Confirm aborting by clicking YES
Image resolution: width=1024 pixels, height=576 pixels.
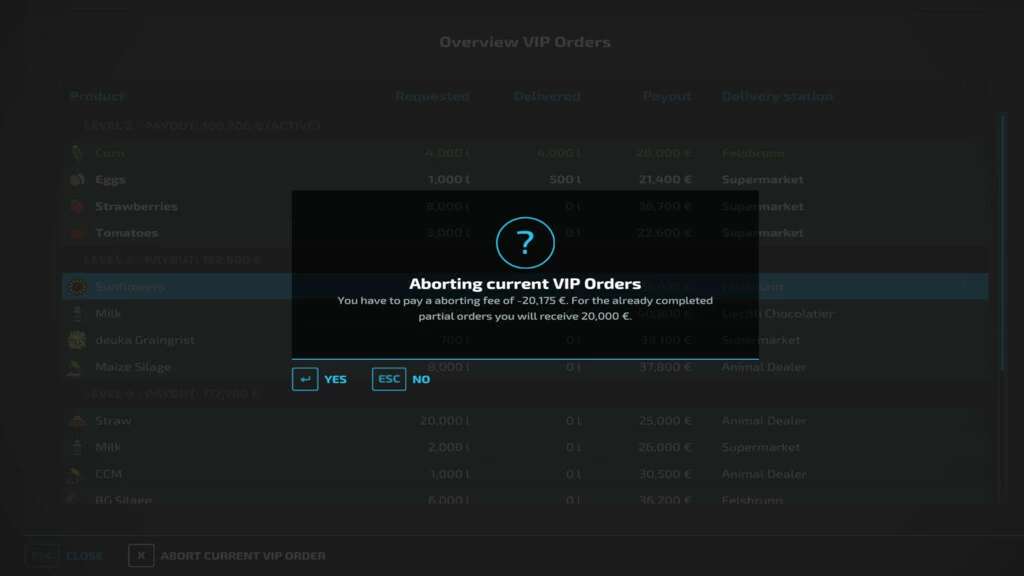click(x=320, y=380)
